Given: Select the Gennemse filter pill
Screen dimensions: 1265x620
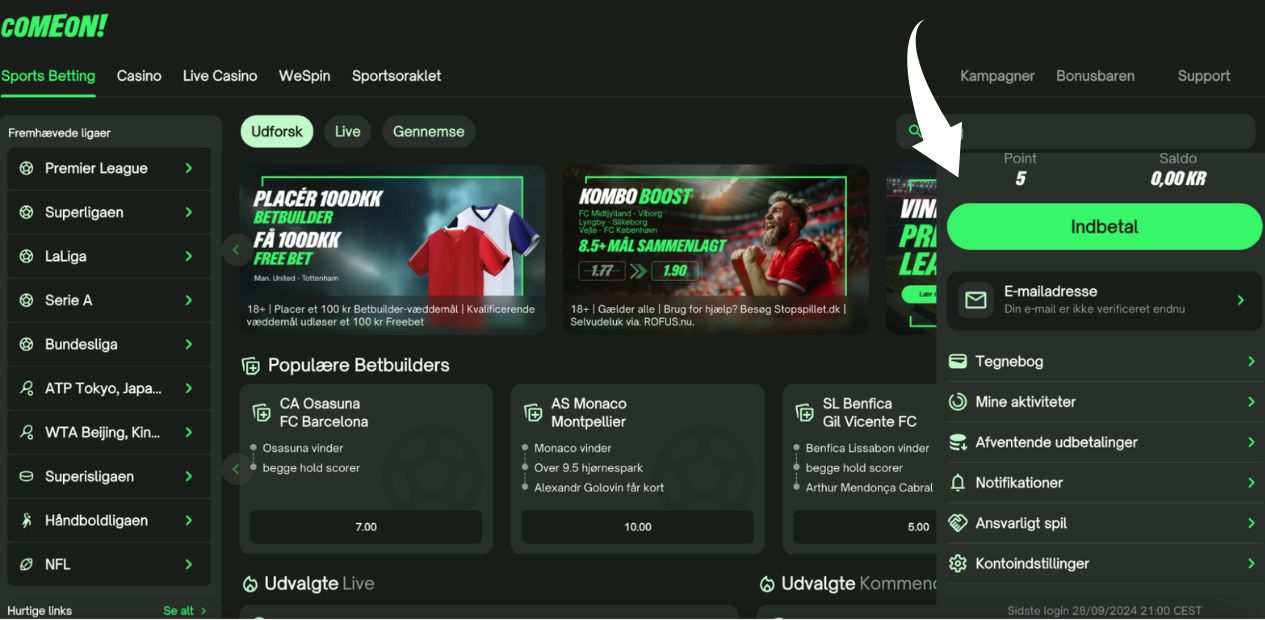Looking at the screenshot, I should [429, 132].
